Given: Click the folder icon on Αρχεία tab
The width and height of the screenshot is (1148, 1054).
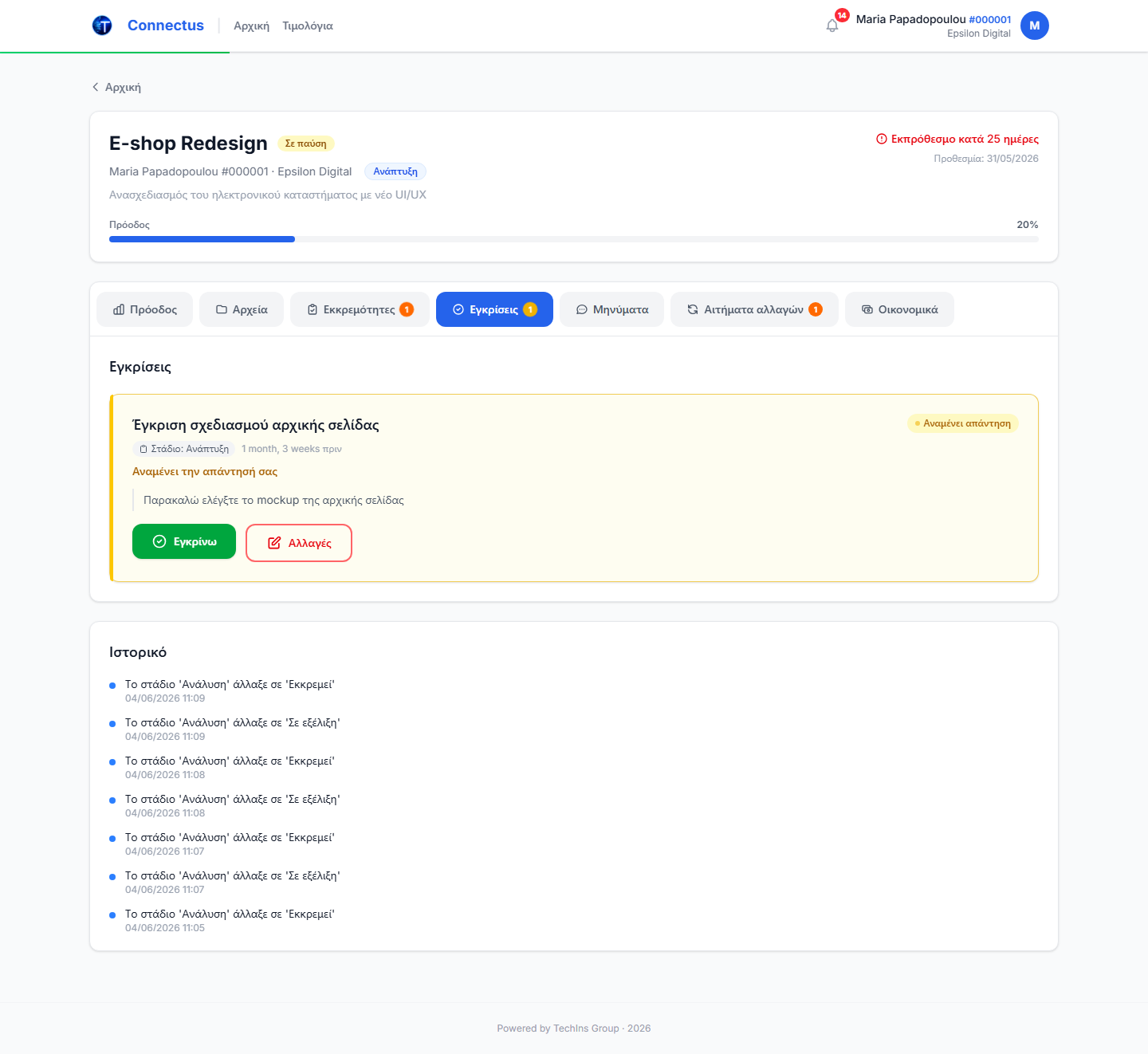Looking at the screenshot, I should tap(222, 309).
